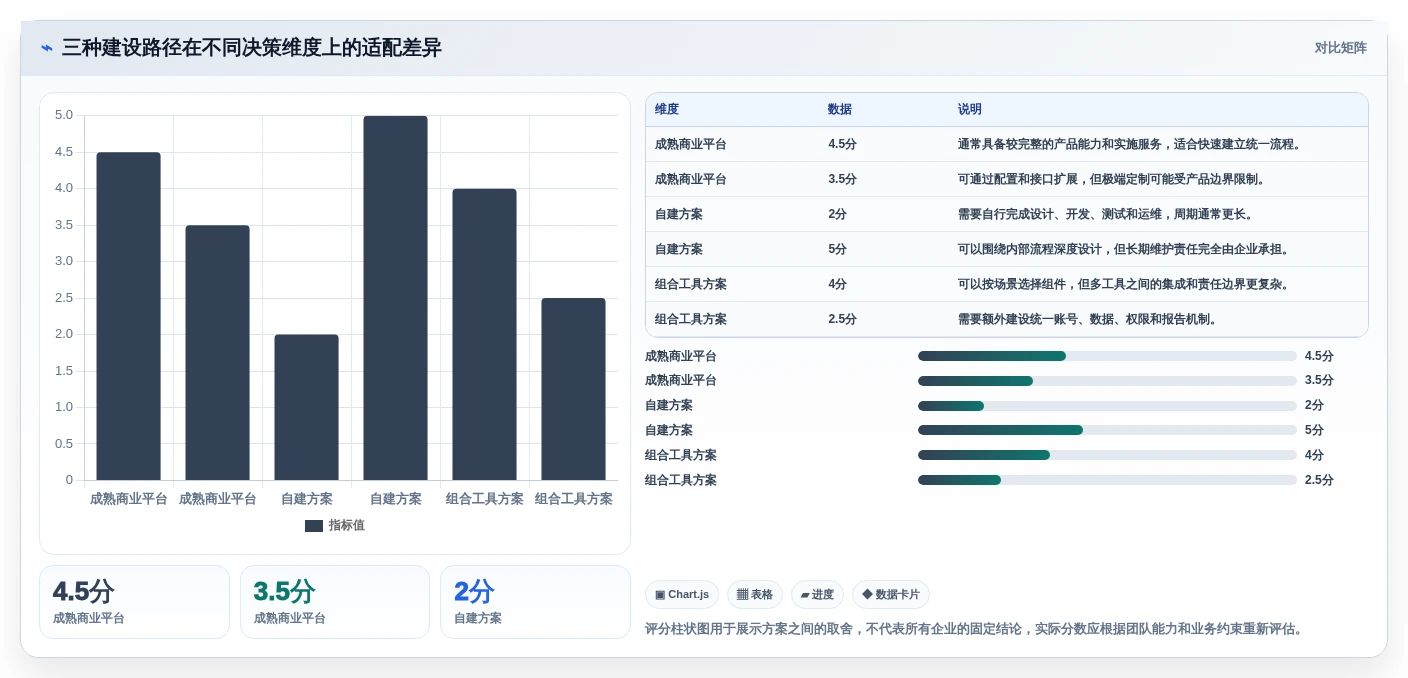Click the 4.5分 progress bar
The height and width of the screenshot is (678, 1408).
tap(1107, 356)
